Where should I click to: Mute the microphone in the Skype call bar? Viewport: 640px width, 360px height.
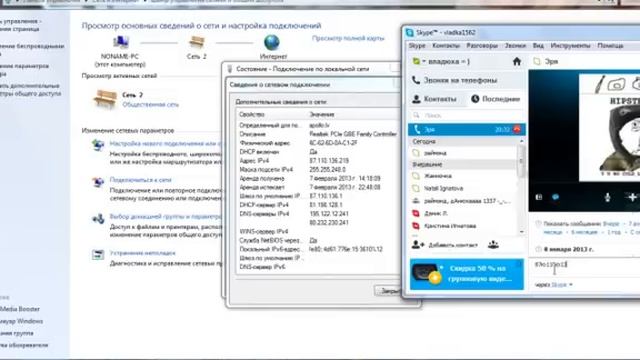607,197
